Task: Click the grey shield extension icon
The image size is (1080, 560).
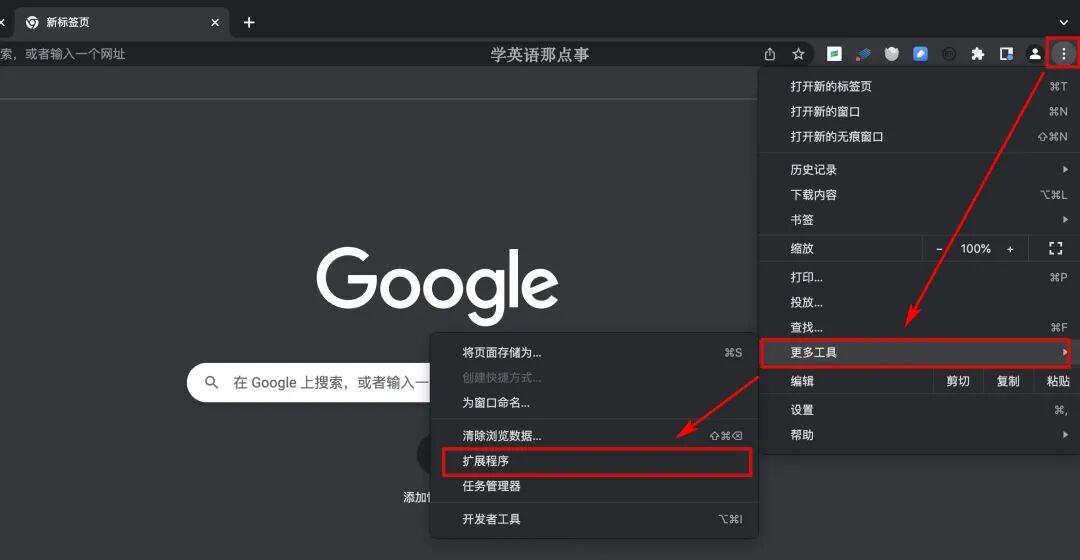Action: 892,54
